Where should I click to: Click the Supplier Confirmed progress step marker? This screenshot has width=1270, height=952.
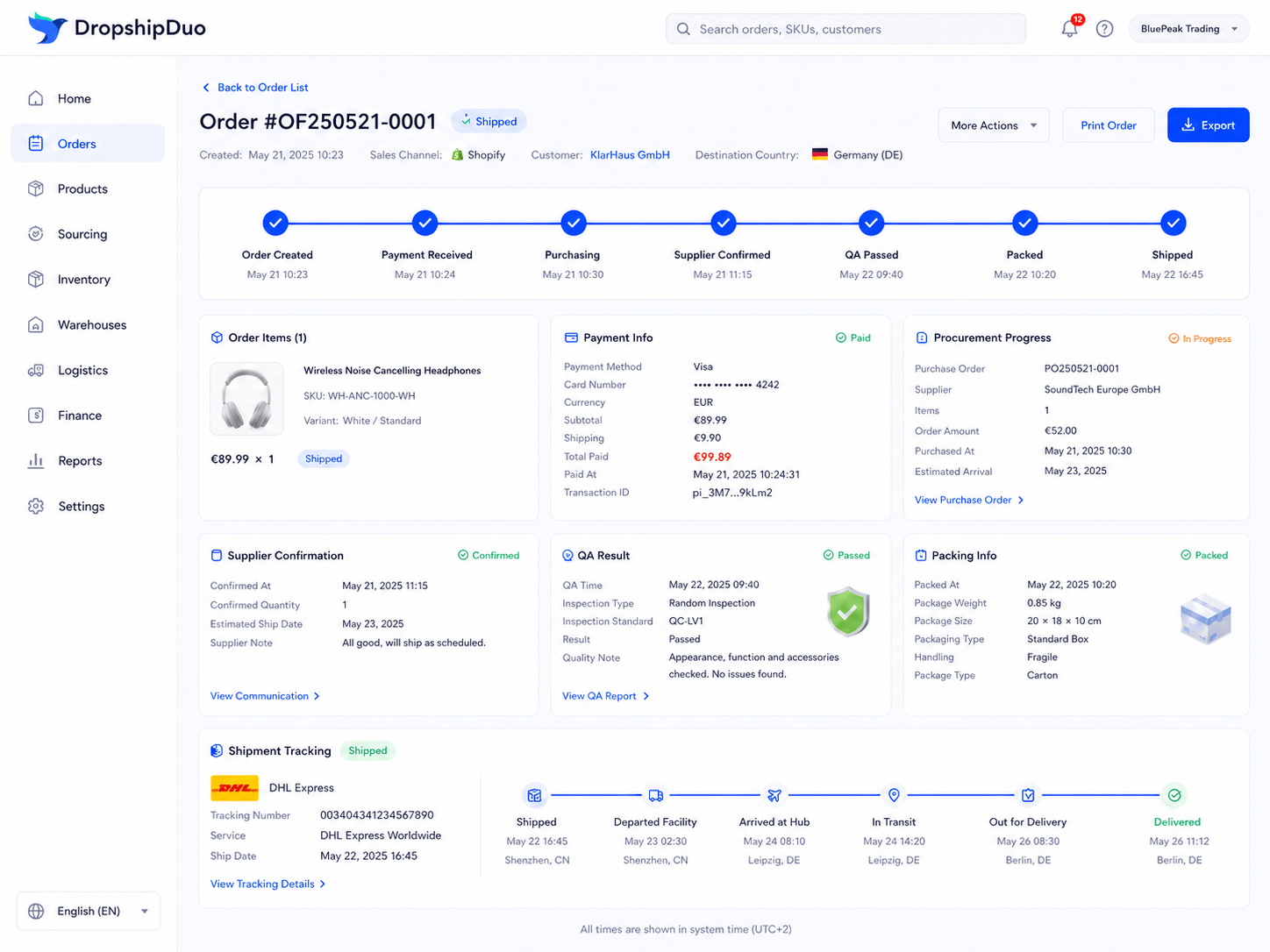(x=723, y=223)
